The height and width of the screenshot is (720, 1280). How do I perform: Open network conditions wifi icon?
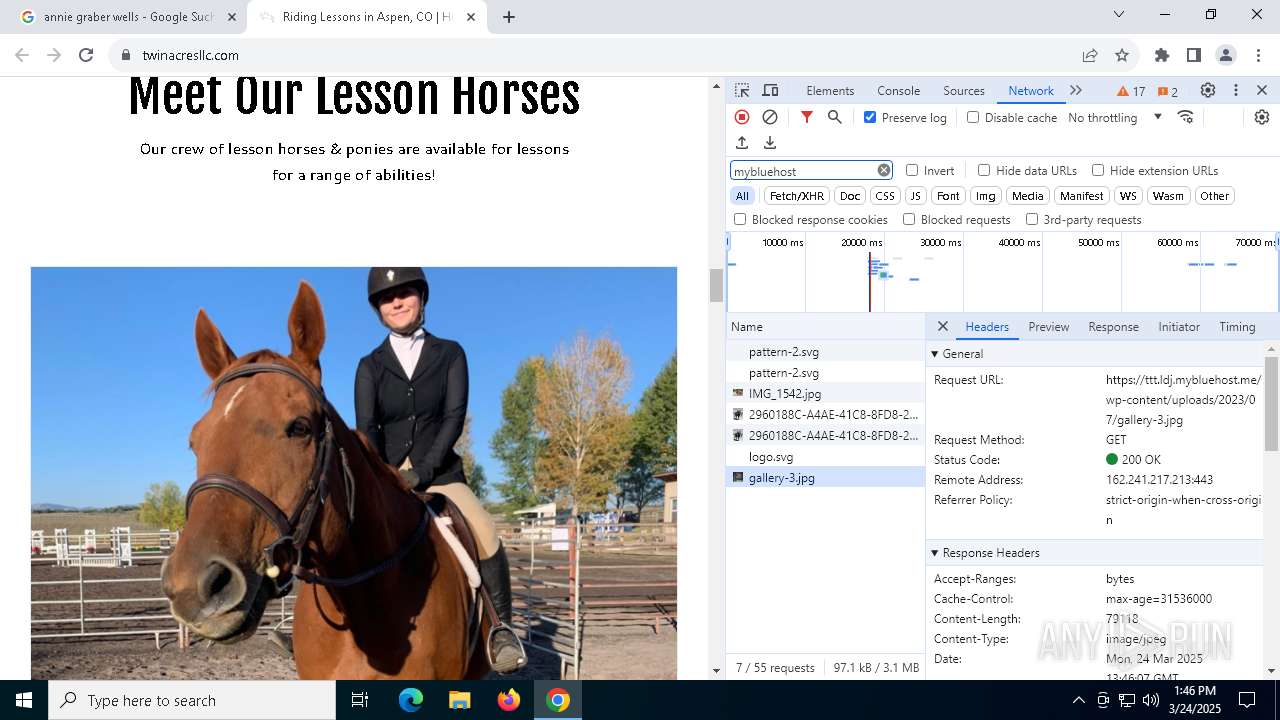click(1186, 117)
